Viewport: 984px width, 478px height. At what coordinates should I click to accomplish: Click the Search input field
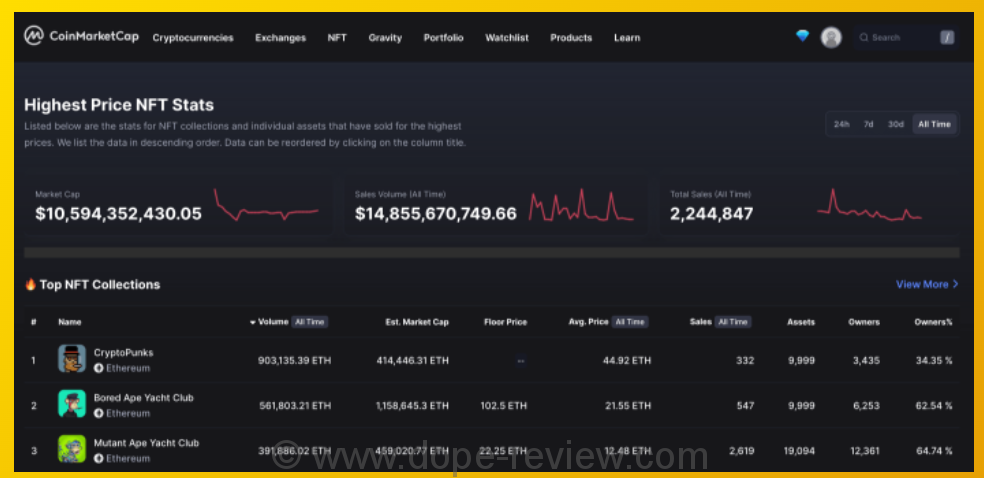895,37
